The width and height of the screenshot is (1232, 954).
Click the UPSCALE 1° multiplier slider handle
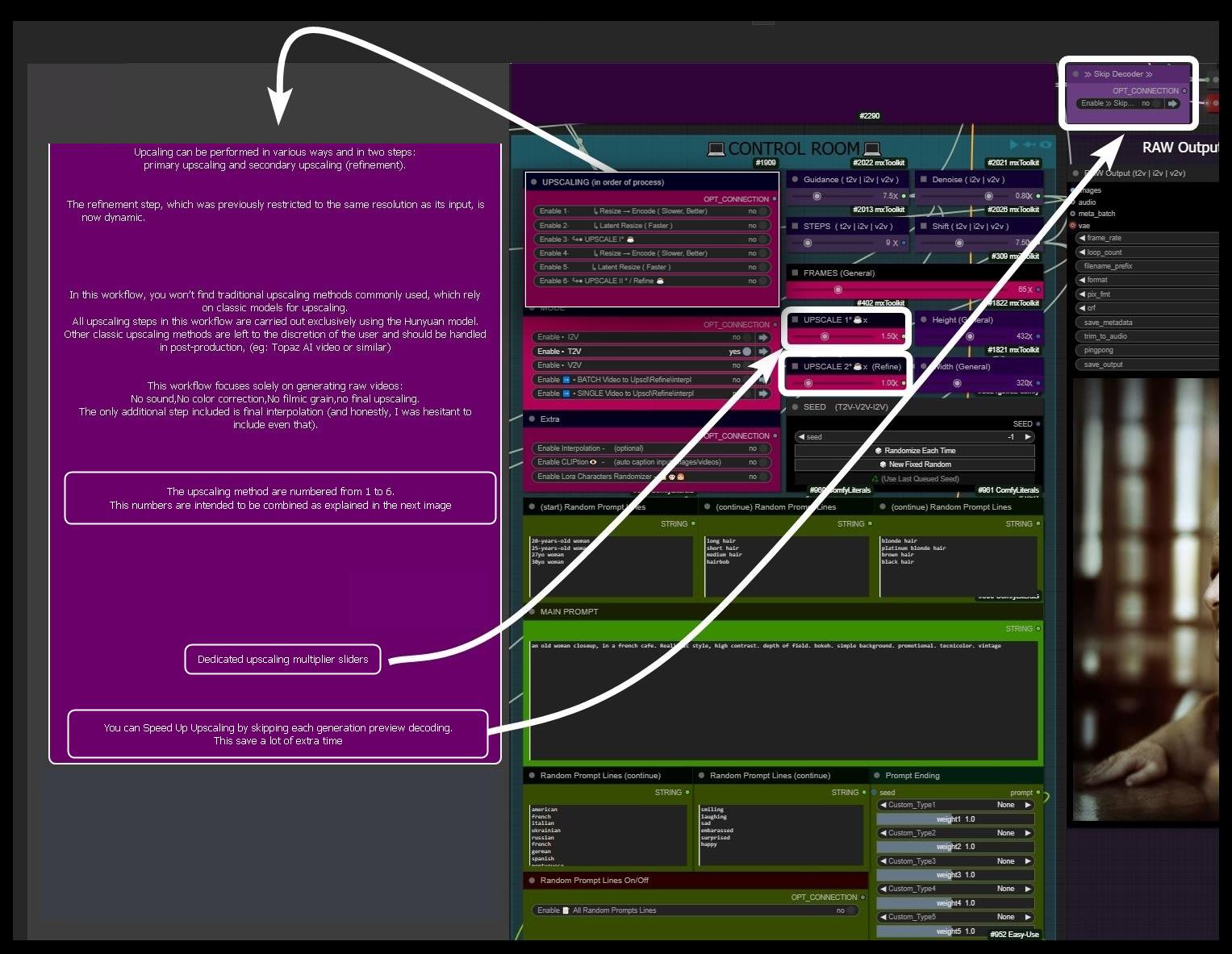[825, 336]
